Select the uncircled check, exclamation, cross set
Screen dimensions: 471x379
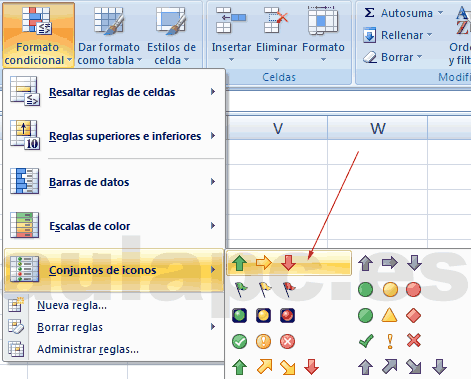[x=389, y=341]
